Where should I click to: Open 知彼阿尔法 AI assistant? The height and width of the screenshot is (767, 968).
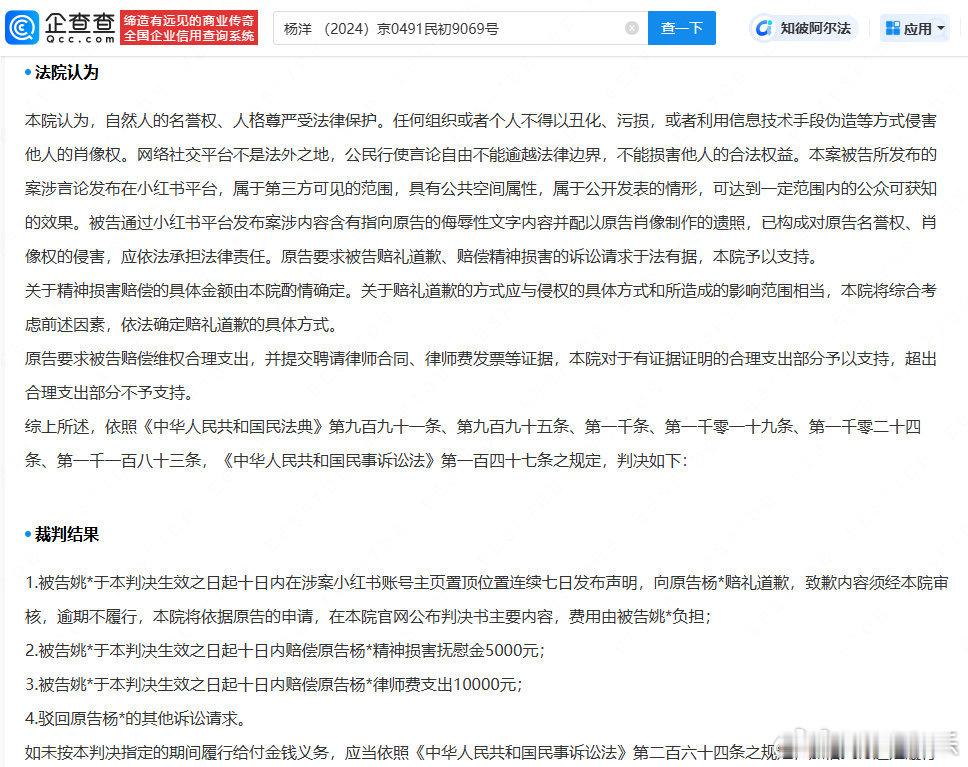(803, 28)
